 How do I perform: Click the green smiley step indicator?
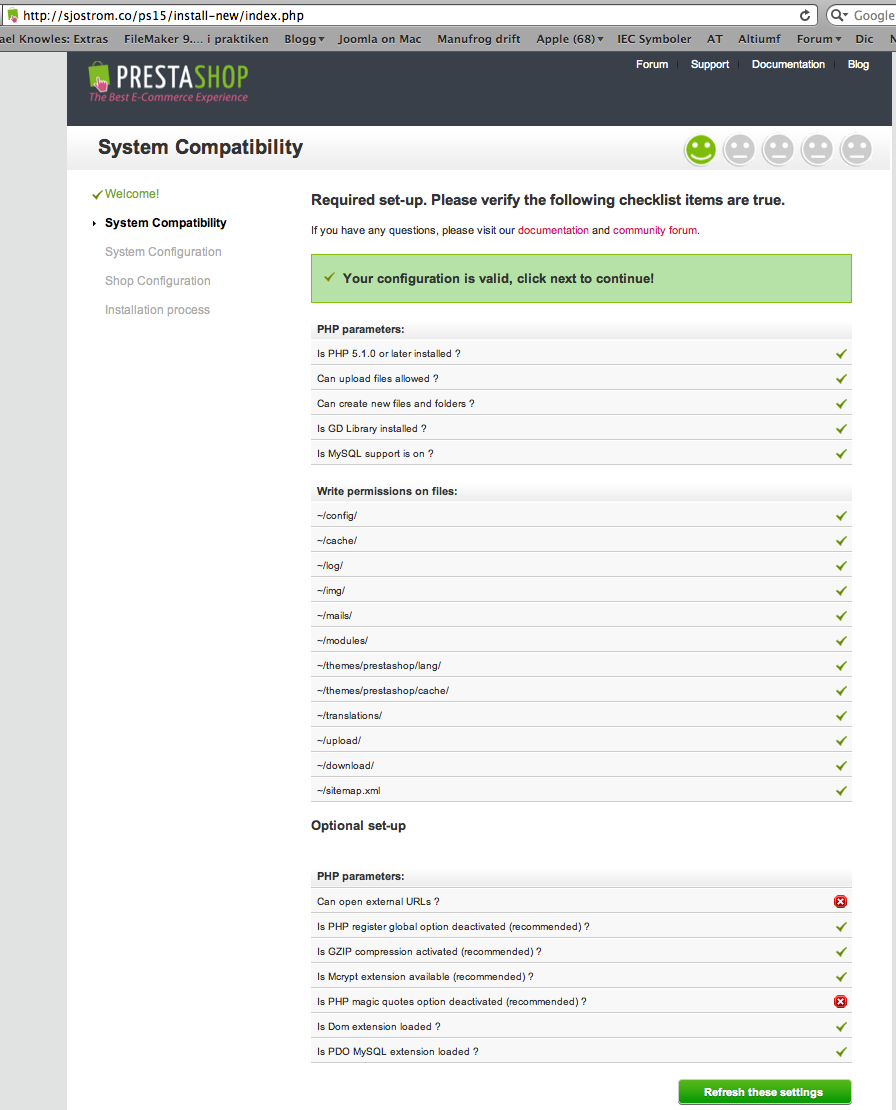click(701, 150)
